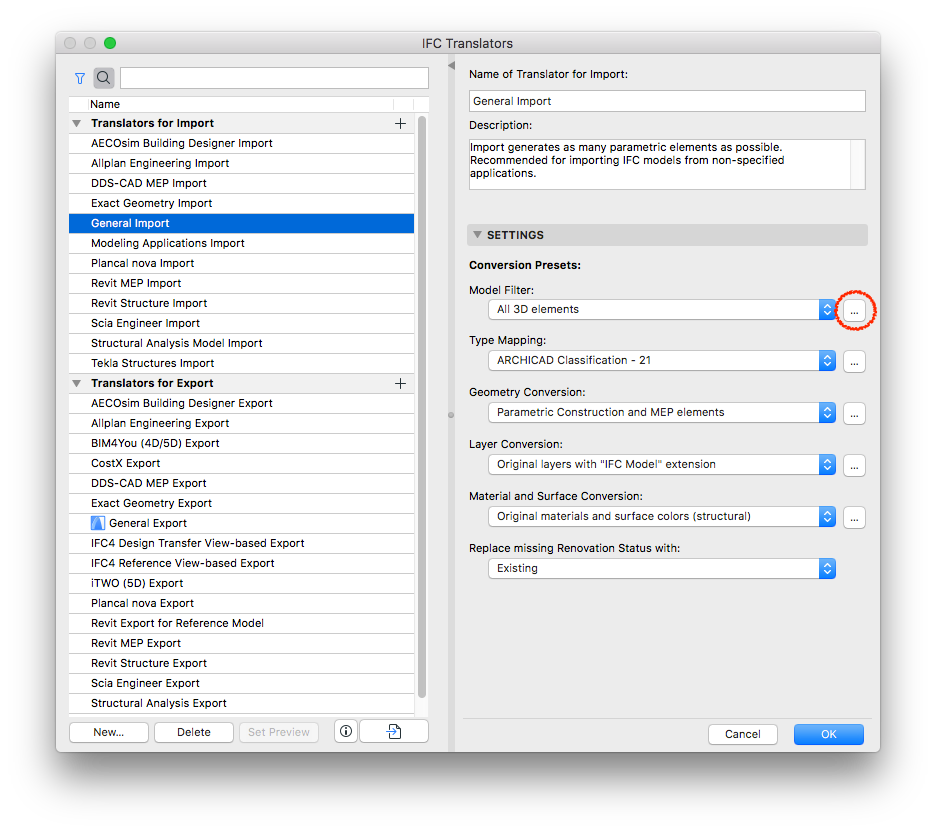Open Replace missing Renovation Status dropdown

[662, 568]
